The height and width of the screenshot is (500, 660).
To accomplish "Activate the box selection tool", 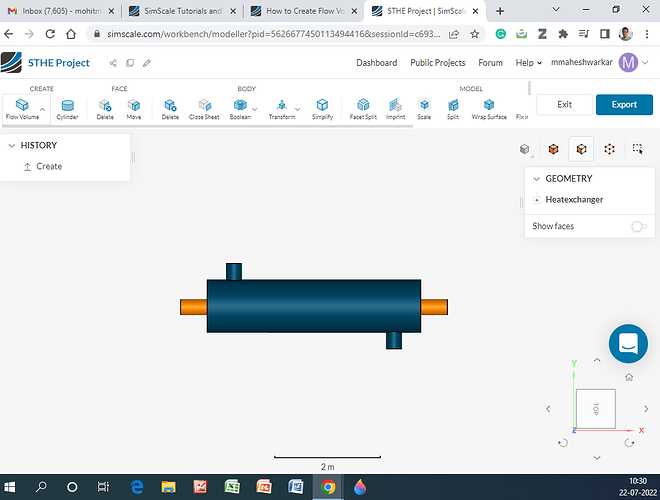I will pyautogui.click(x=637, y=149).
